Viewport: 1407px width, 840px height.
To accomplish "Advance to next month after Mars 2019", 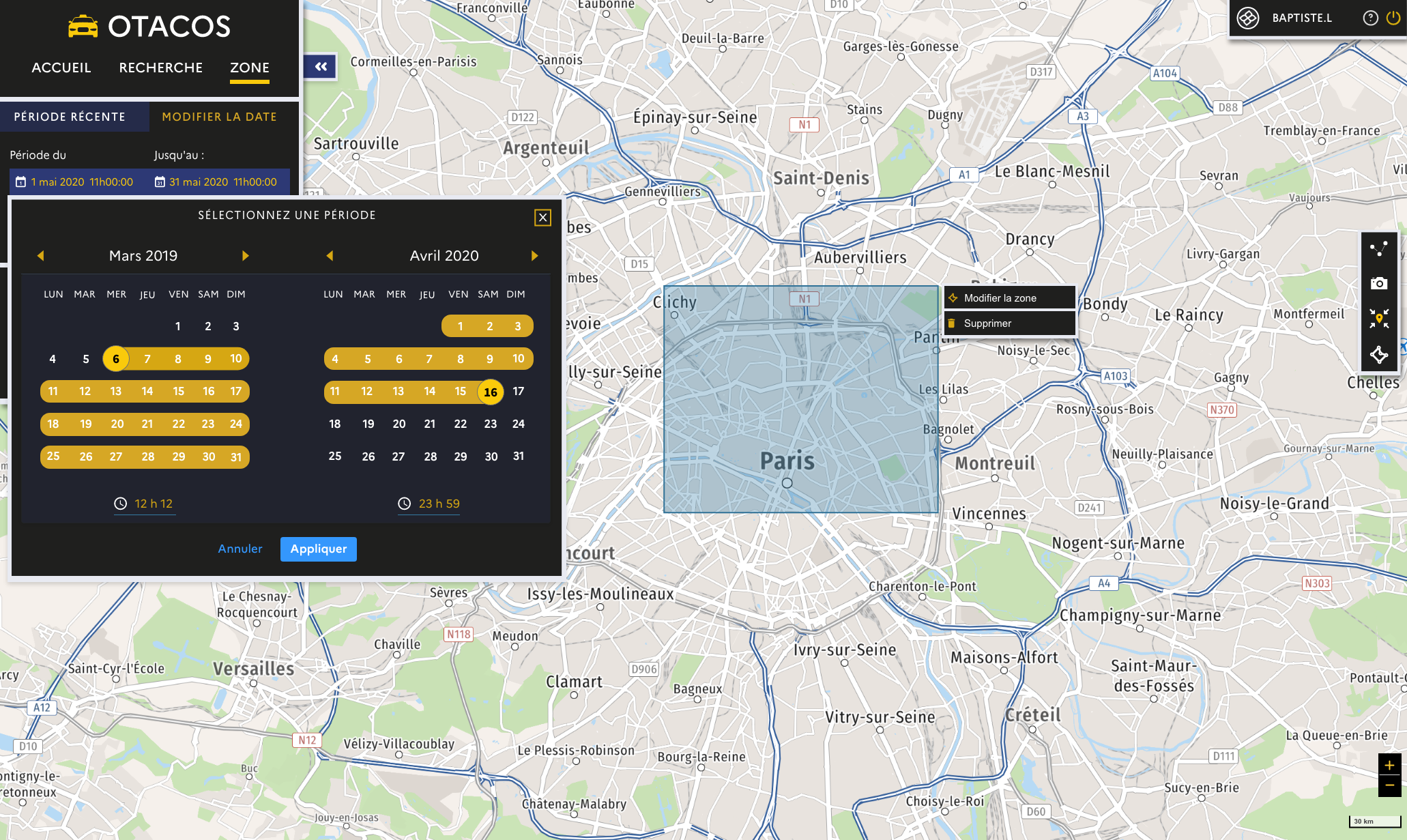I will pos(246,256).
